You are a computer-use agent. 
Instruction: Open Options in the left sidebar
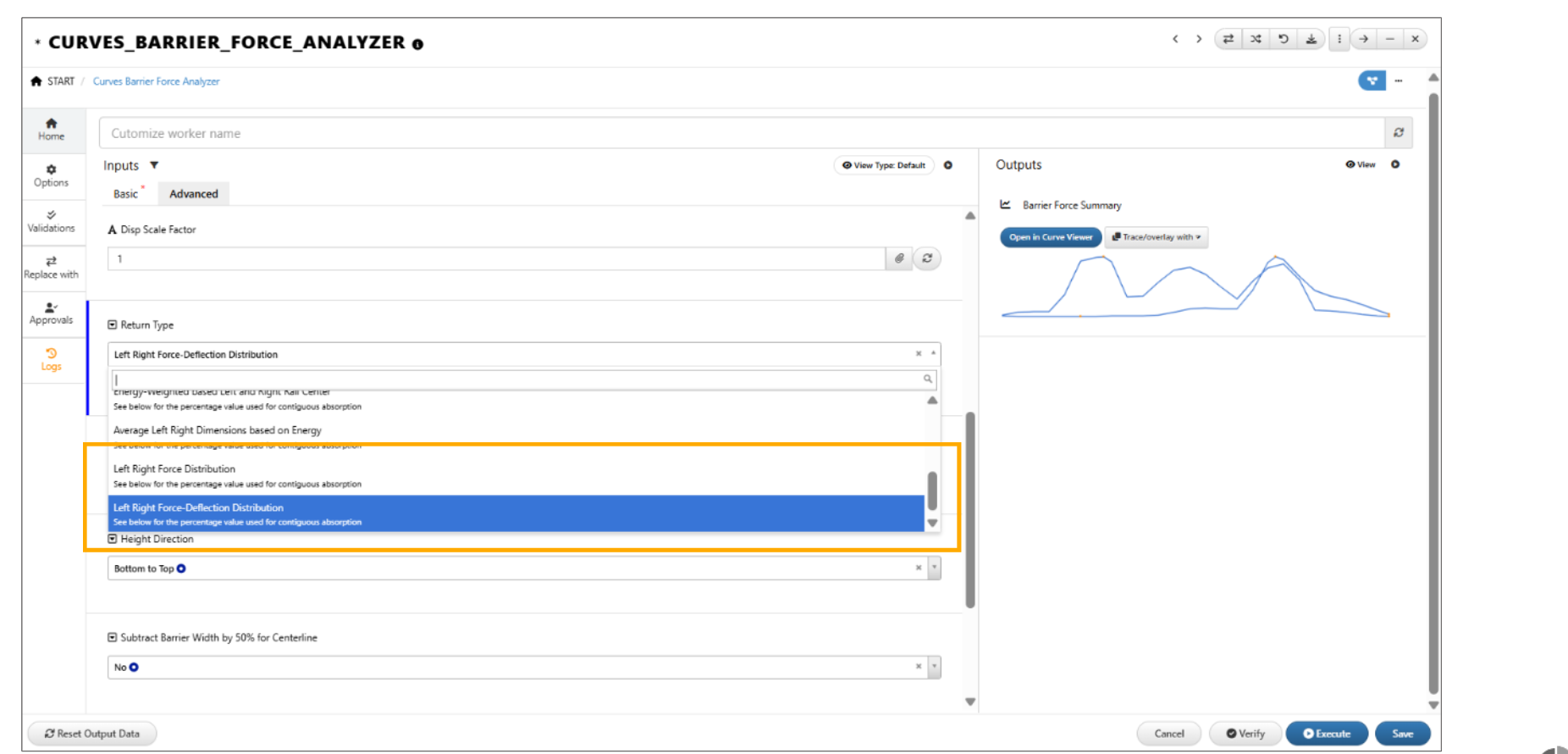click(x=51, y=176)
